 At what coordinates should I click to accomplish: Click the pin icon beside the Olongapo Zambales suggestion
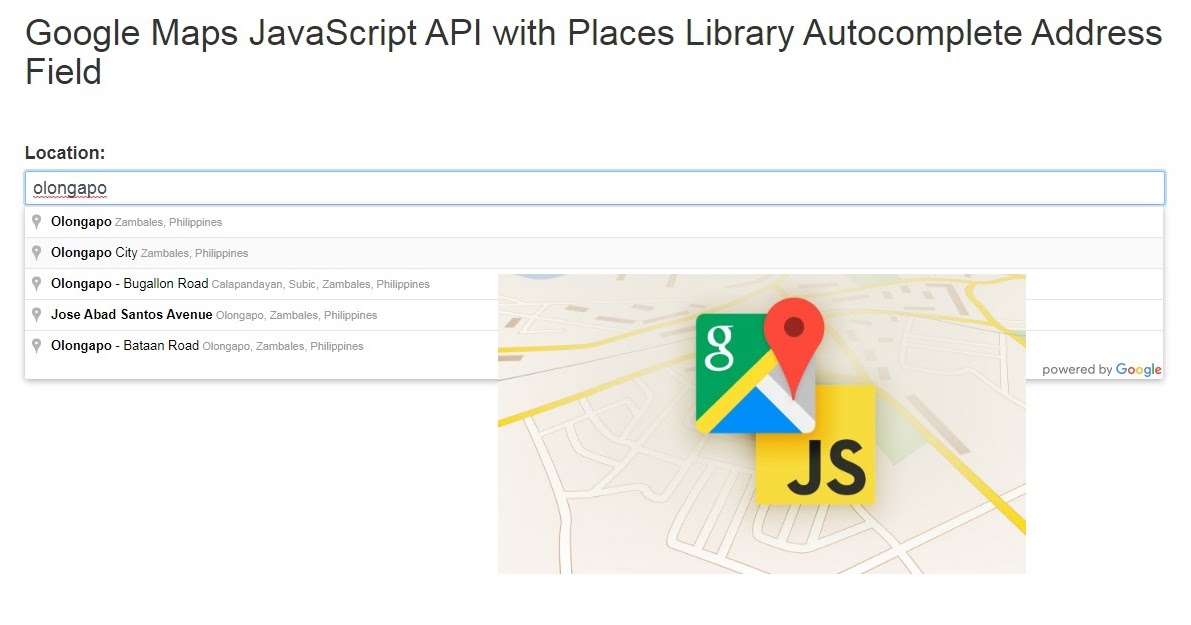pyautogui.click(x=36, y=222)
